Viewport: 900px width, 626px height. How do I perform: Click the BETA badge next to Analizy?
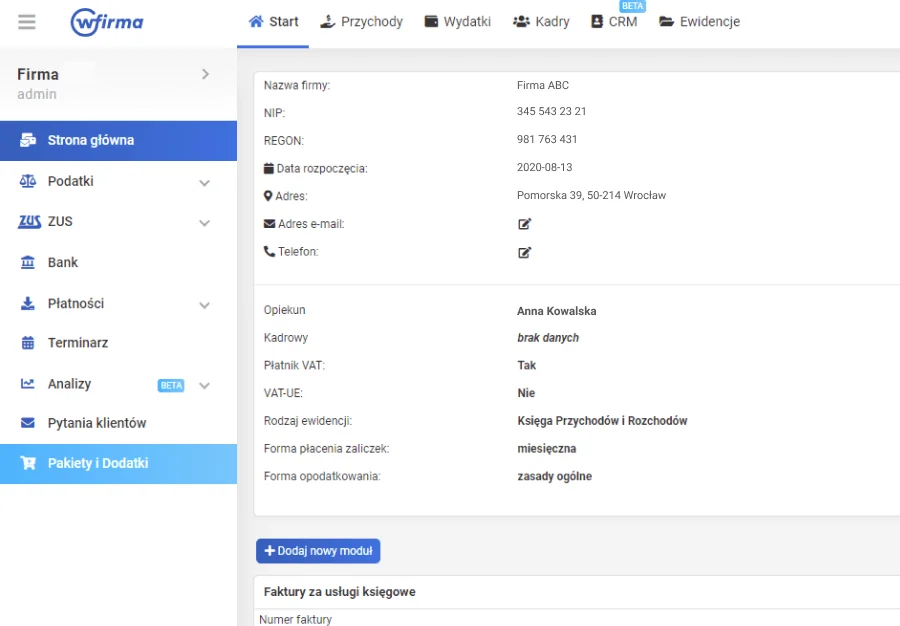(x=171, y=386)
